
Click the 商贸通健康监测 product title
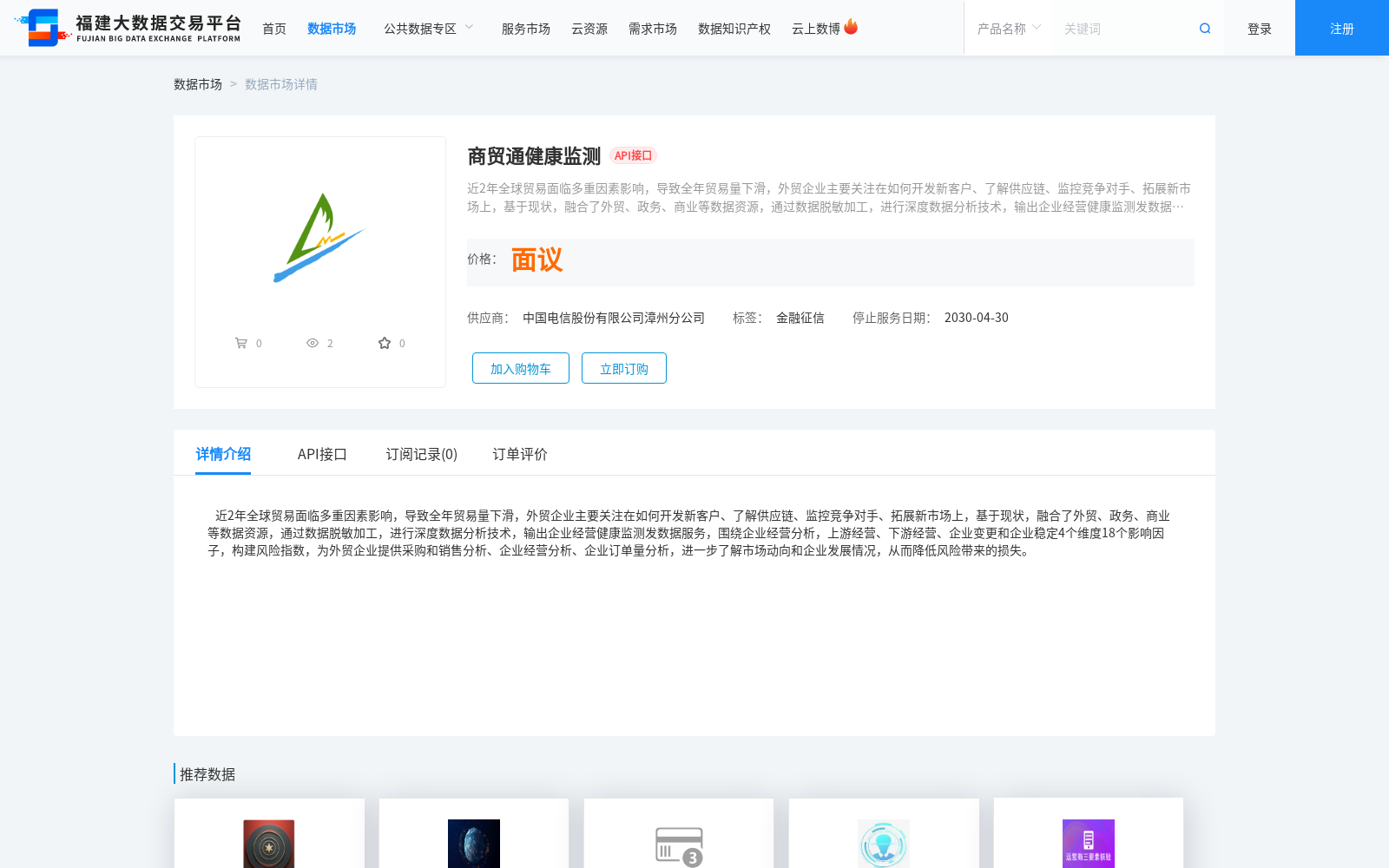[x=534, y=156]
